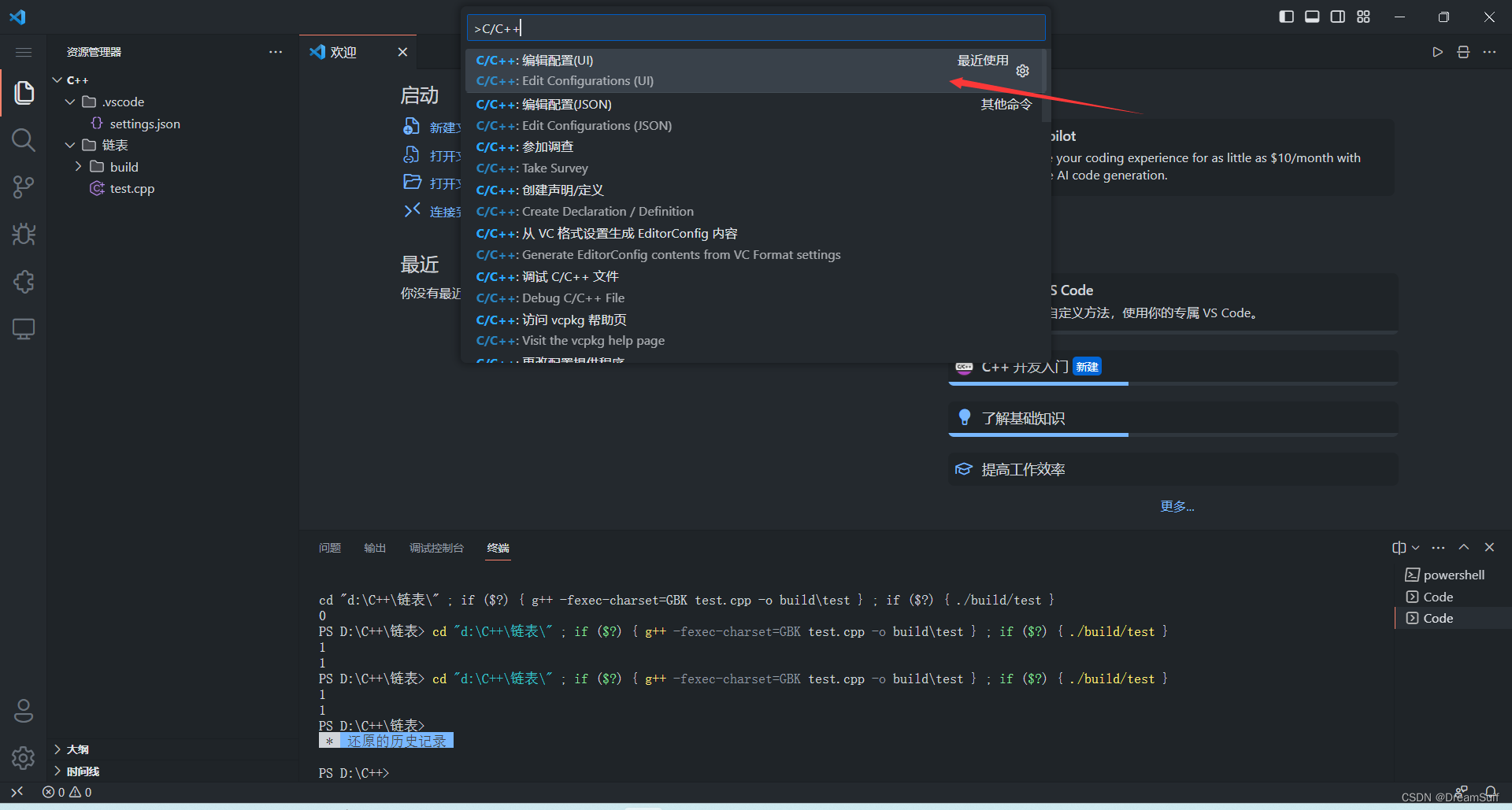Select C/C++: 访问 vcpkg 帮助页 command
This screenshot has width=1512, height=810.
[x=754, y=331]
